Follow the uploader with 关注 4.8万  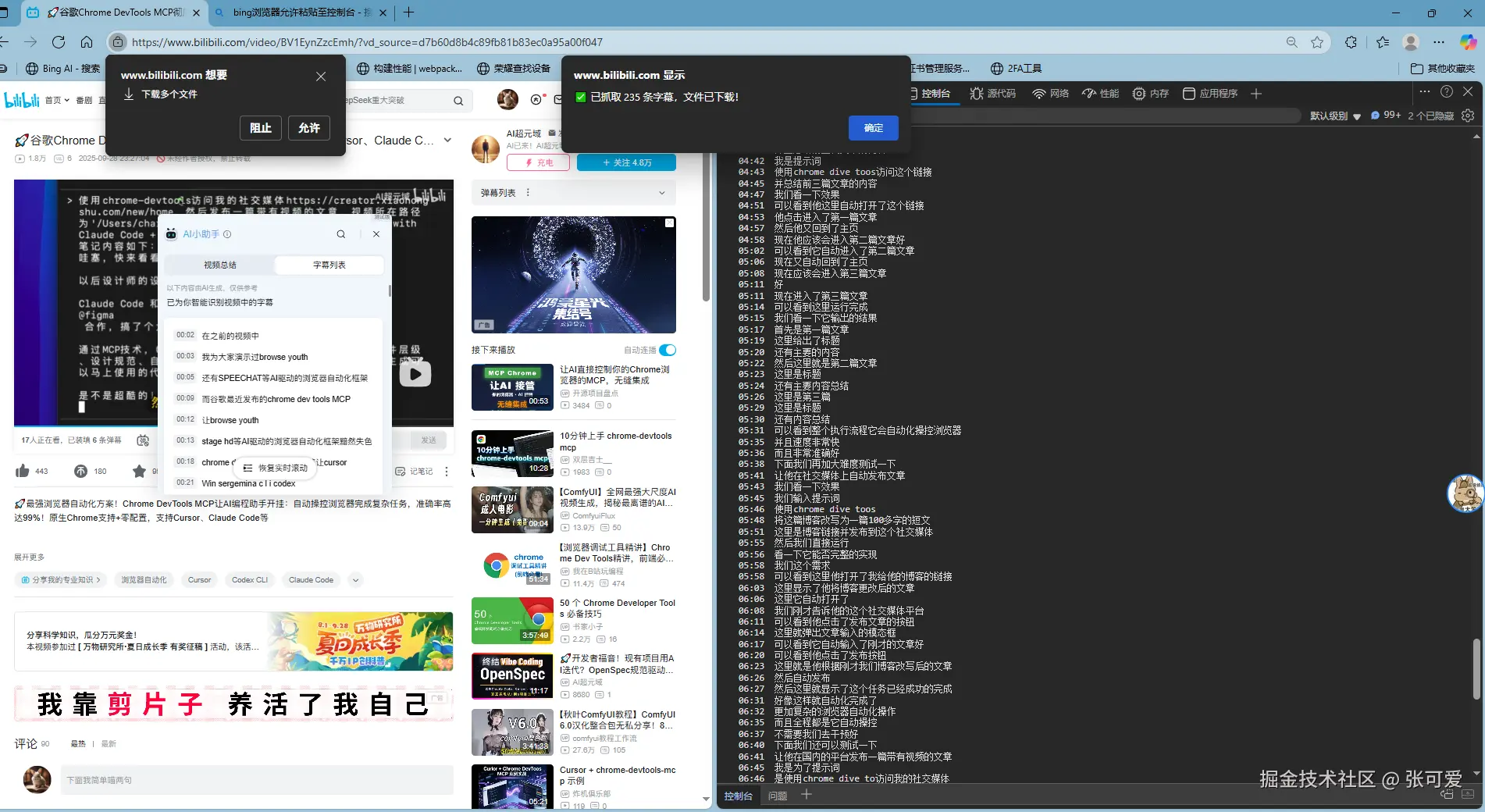click(x=626, y=163)
